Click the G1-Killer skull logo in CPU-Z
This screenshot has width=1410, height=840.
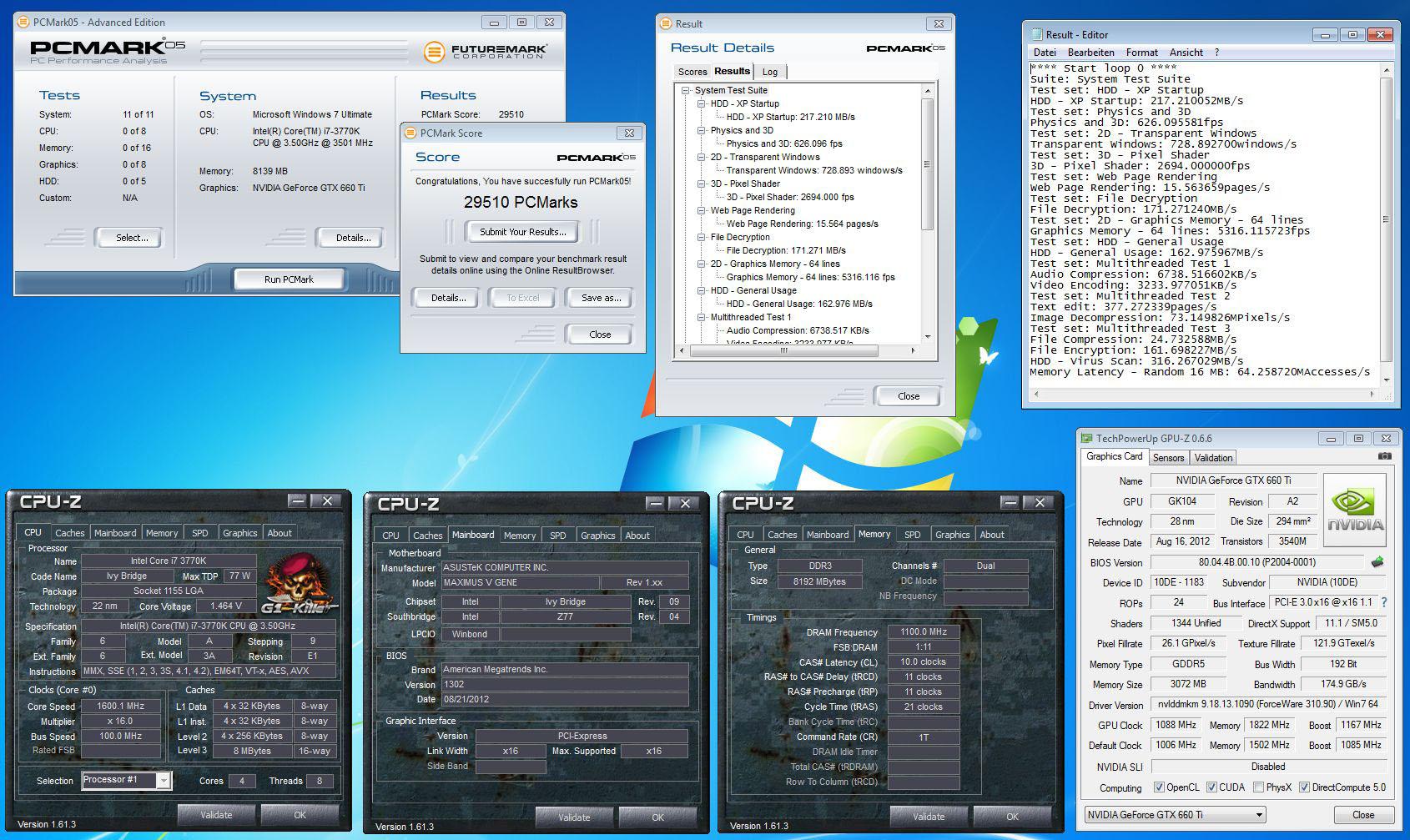[300, 582]
